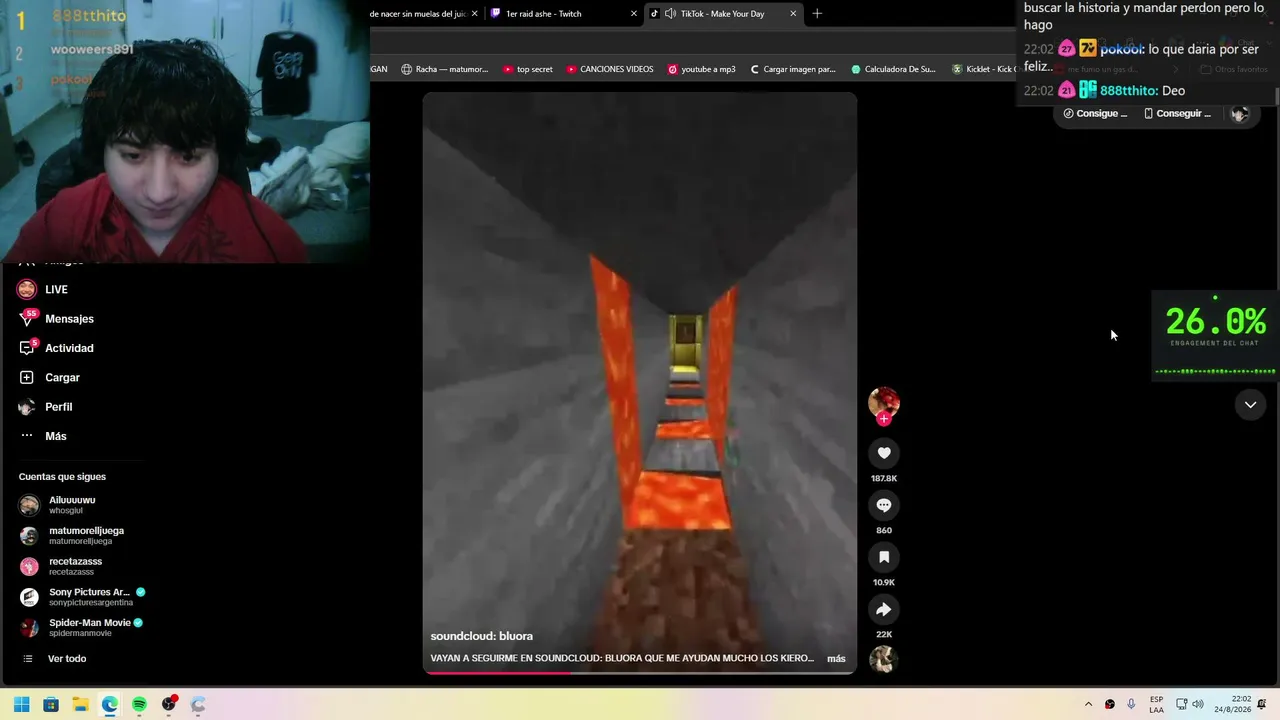This screenshot has width=1280, height=720.
Task: Save video with the bookmark icon
Action: [884, 557]
